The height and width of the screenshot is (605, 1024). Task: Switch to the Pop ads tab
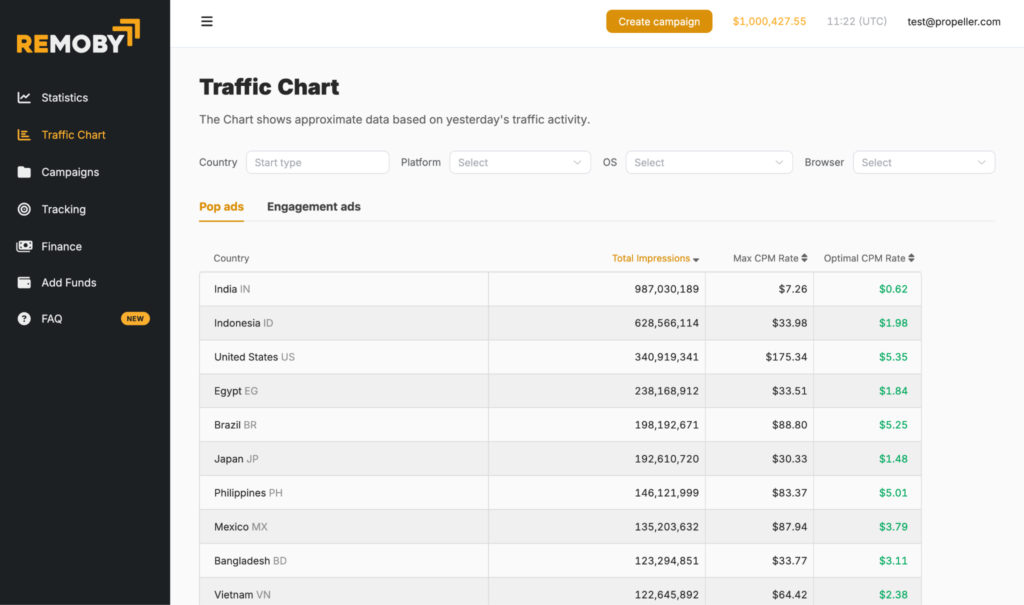coord(221,206)
